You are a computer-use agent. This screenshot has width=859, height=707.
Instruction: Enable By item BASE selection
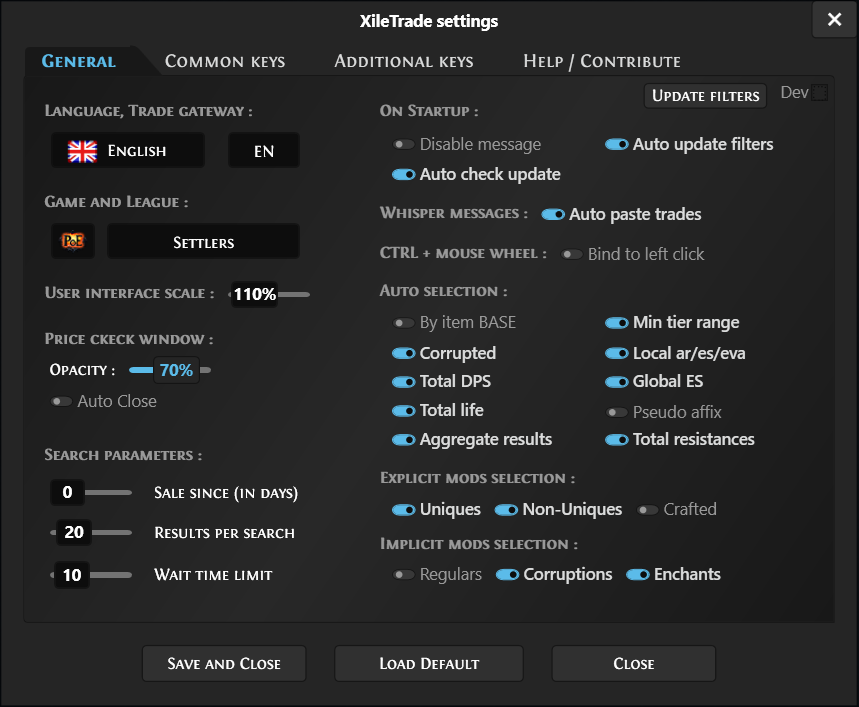[404, 323]
